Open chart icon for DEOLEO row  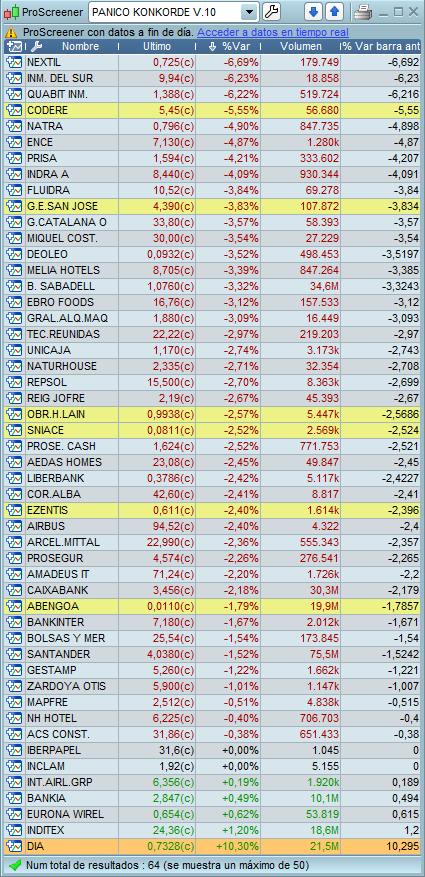pos(13,254)
